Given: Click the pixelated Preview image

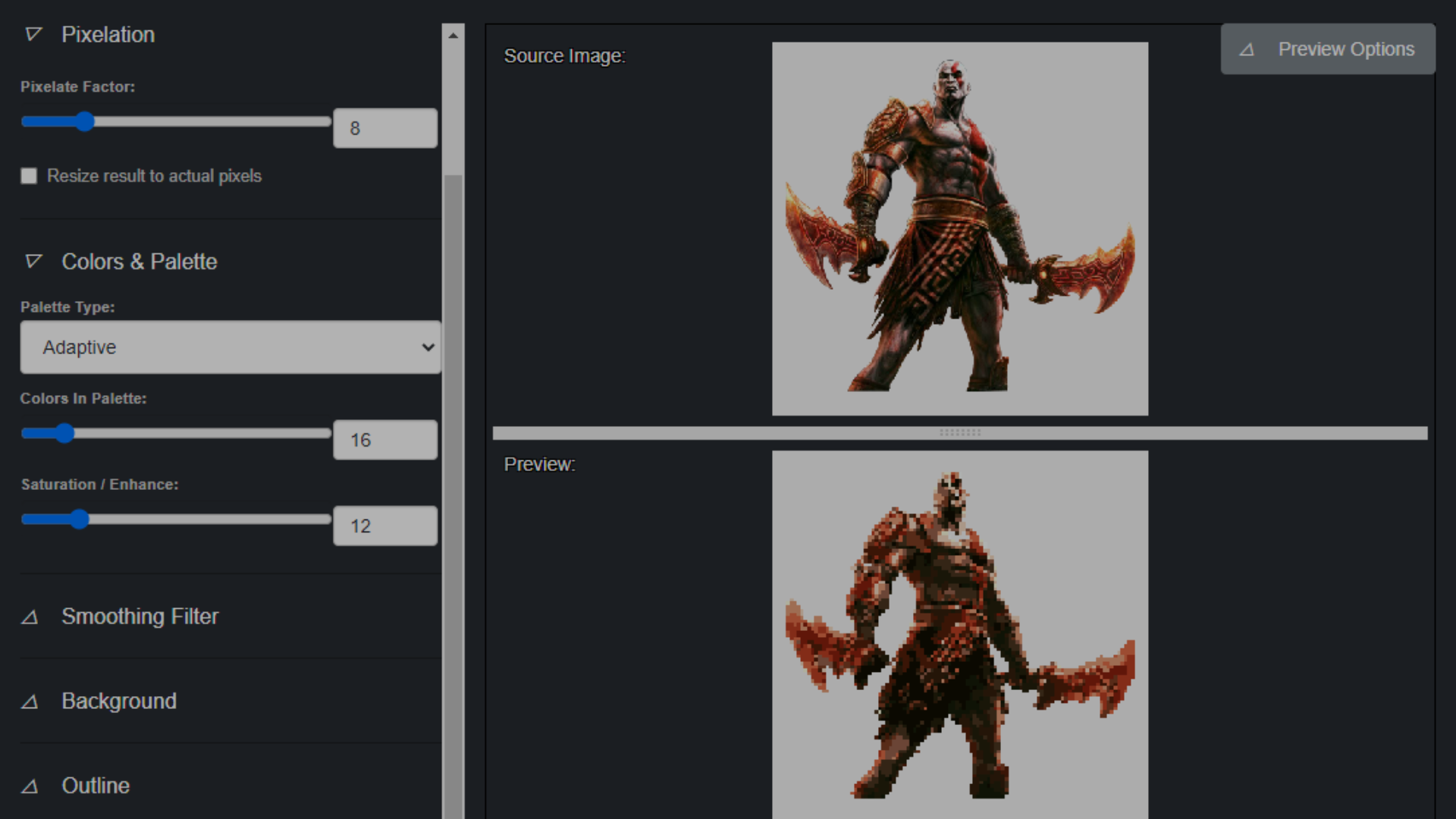Looking at the screenshot, I should (x=960, y=635).
